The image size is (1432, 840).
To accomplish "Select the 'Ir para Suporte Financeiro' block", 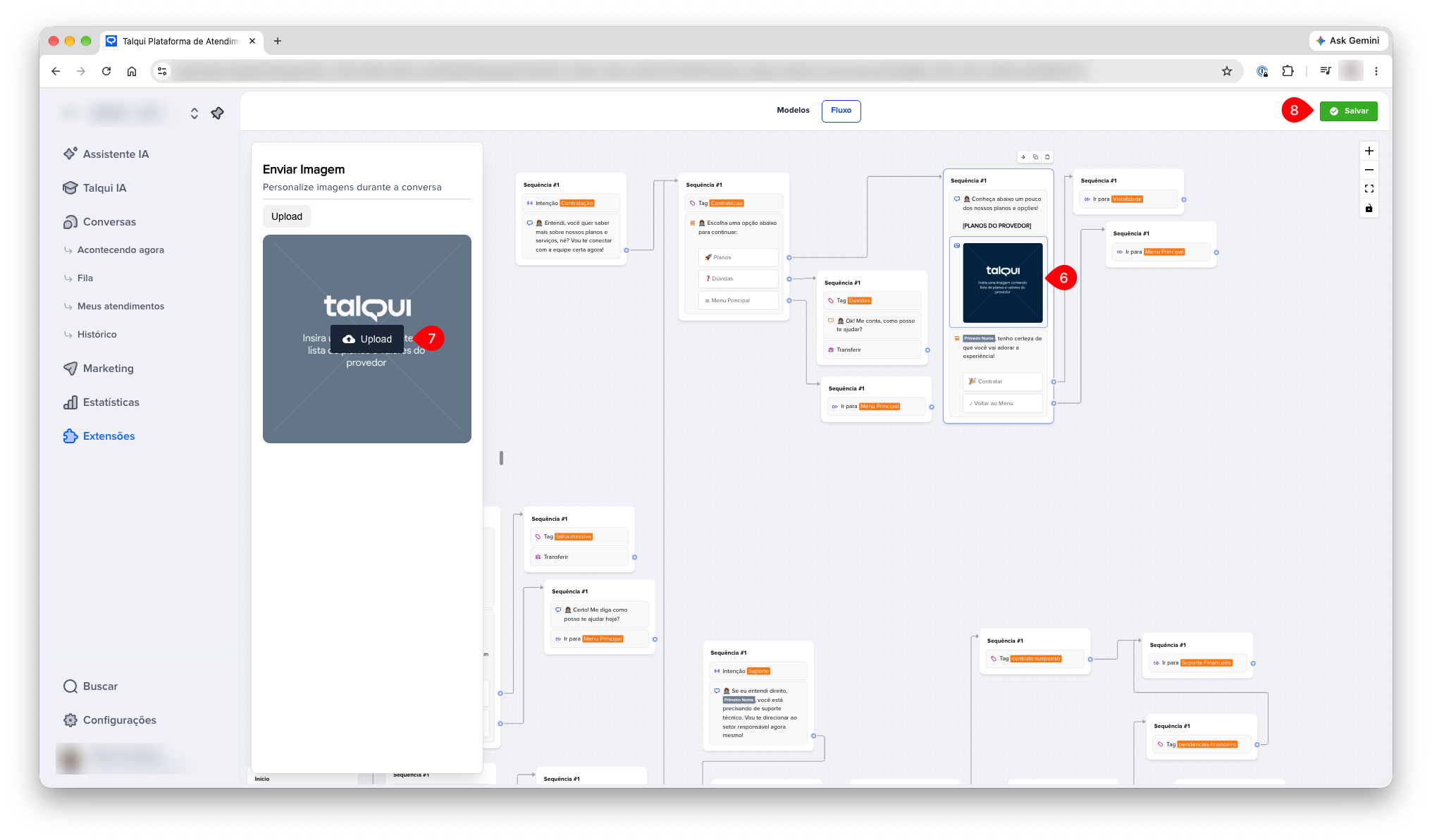I will click(1197, 662).
